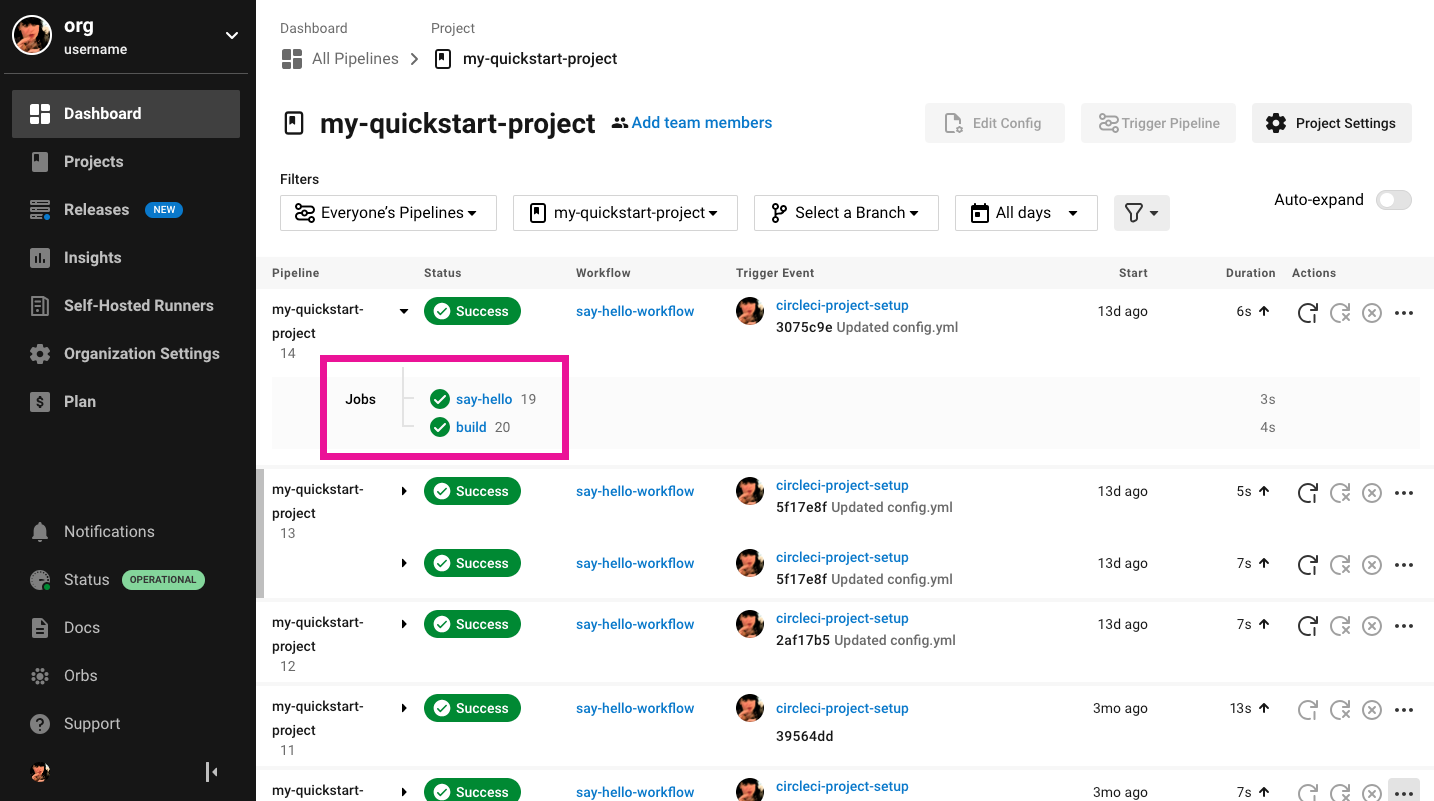Viewport: 1434px width, 801px height.
Task: Open the funnel filter dropdown
Action: coord(1142,213)
